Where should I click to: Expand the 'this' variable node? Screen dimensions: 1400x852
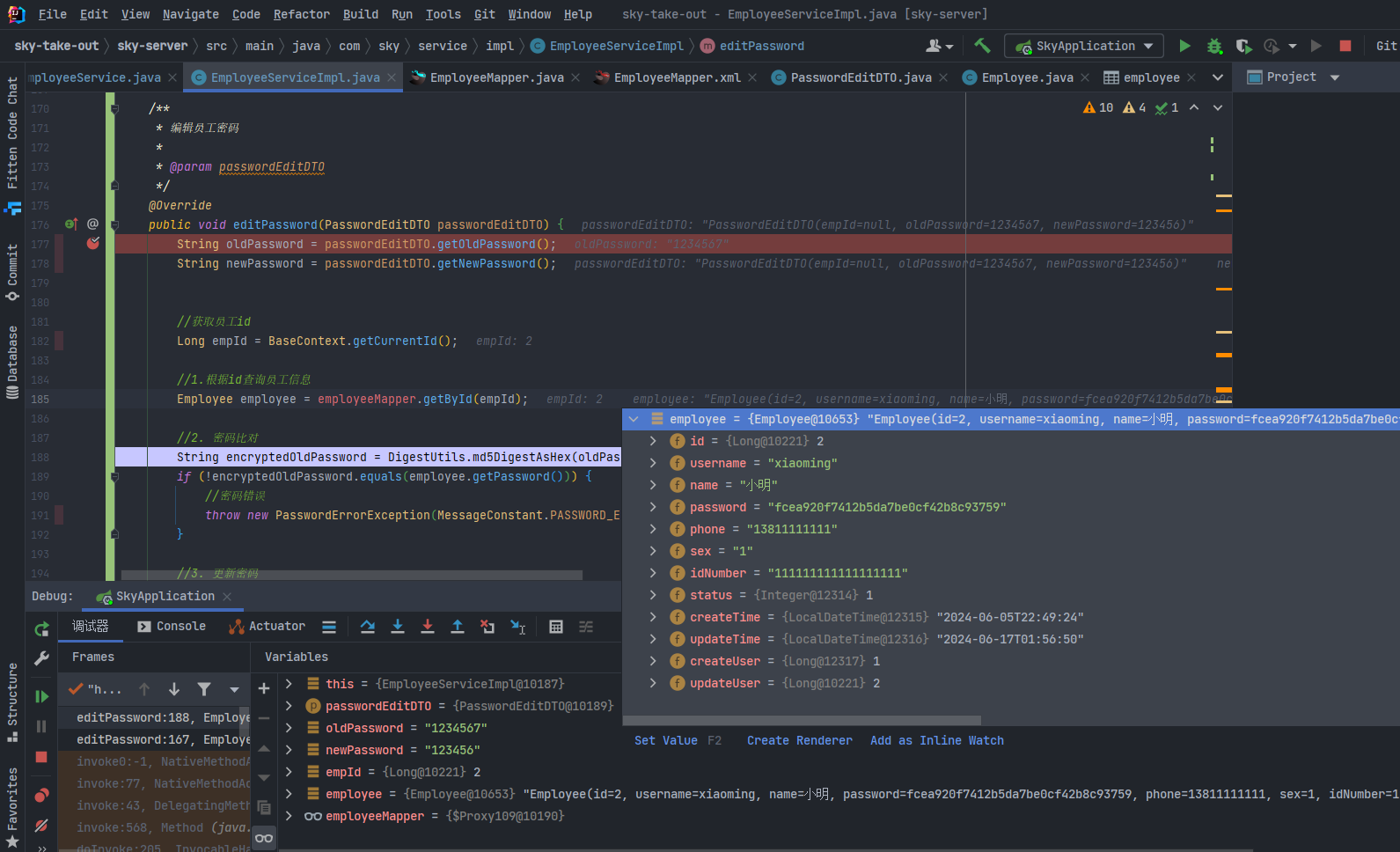click(x=289, y=684)
